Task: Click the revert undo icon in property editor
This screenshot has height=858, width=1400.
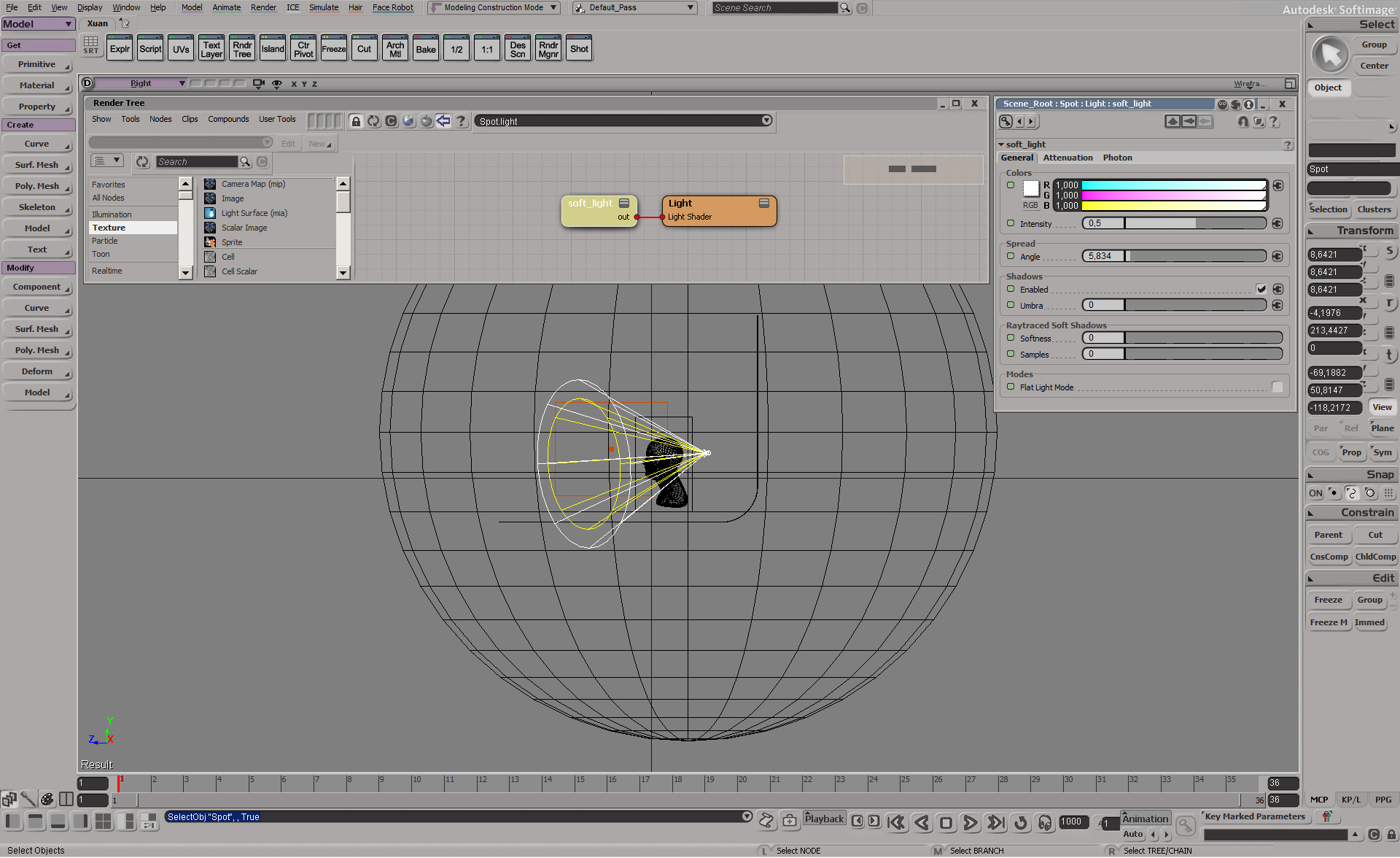Action: (x=1242, y=122)
